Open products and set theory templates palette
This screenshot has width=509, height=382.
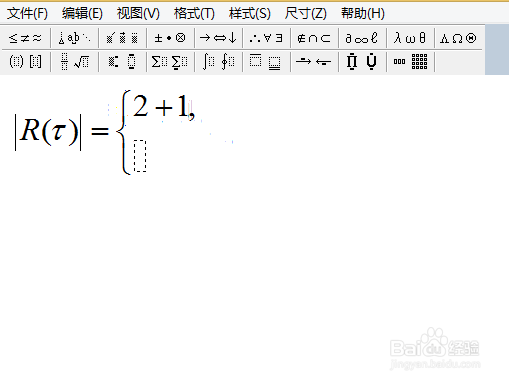[362, 62]
